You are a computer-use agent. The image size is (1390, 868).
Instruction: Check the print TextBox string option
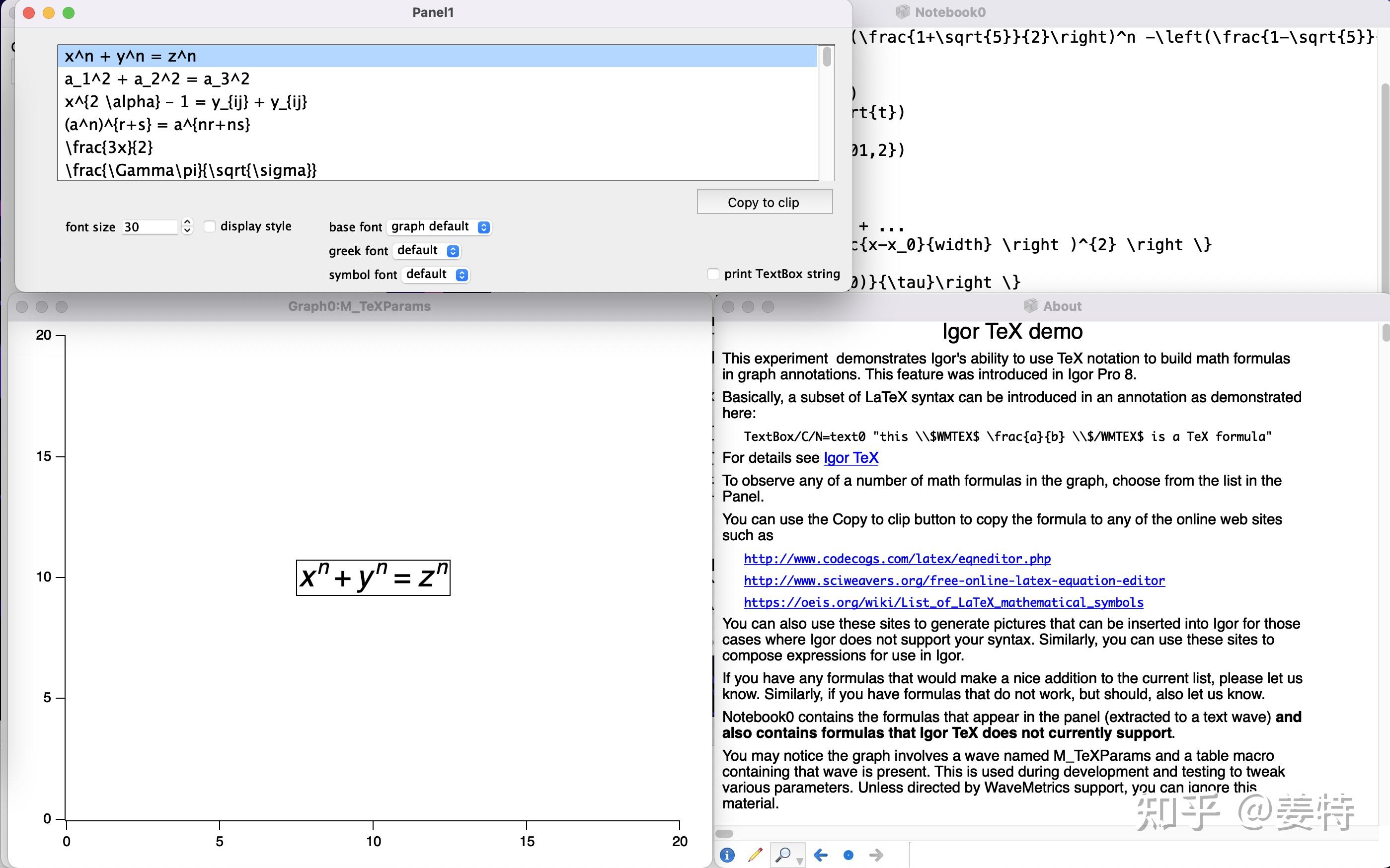tap(713, 274)
